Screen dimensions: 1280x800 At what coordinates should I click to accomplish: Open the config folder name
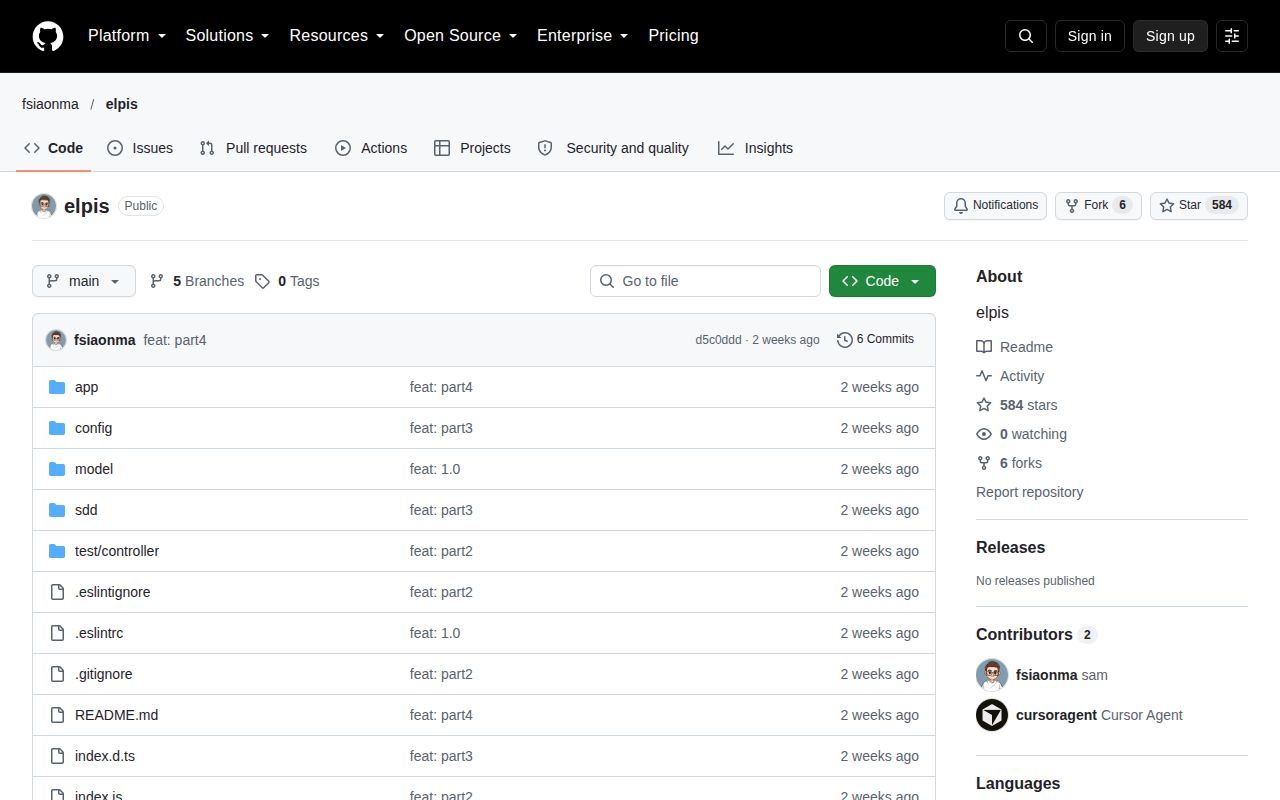click(93, 428)
